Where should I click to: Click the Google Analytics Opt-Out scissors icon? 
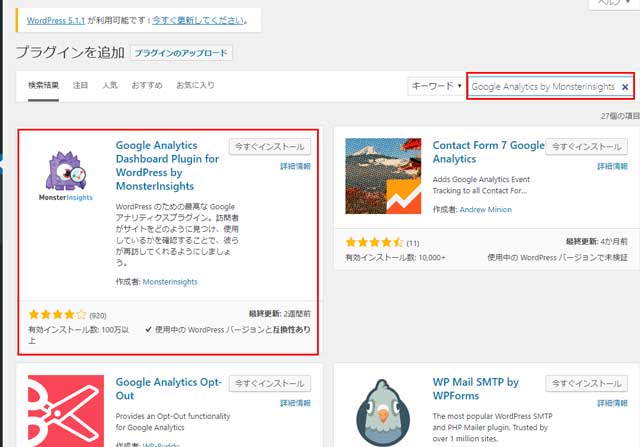[66, 411]
